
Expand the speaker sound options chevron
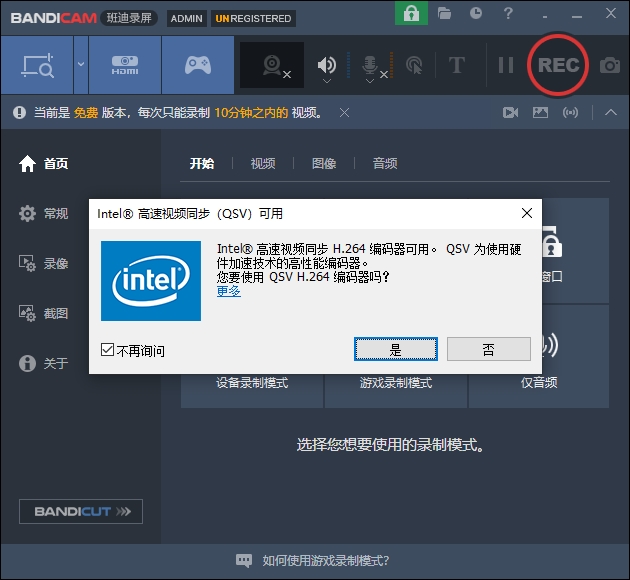[326, 82]
